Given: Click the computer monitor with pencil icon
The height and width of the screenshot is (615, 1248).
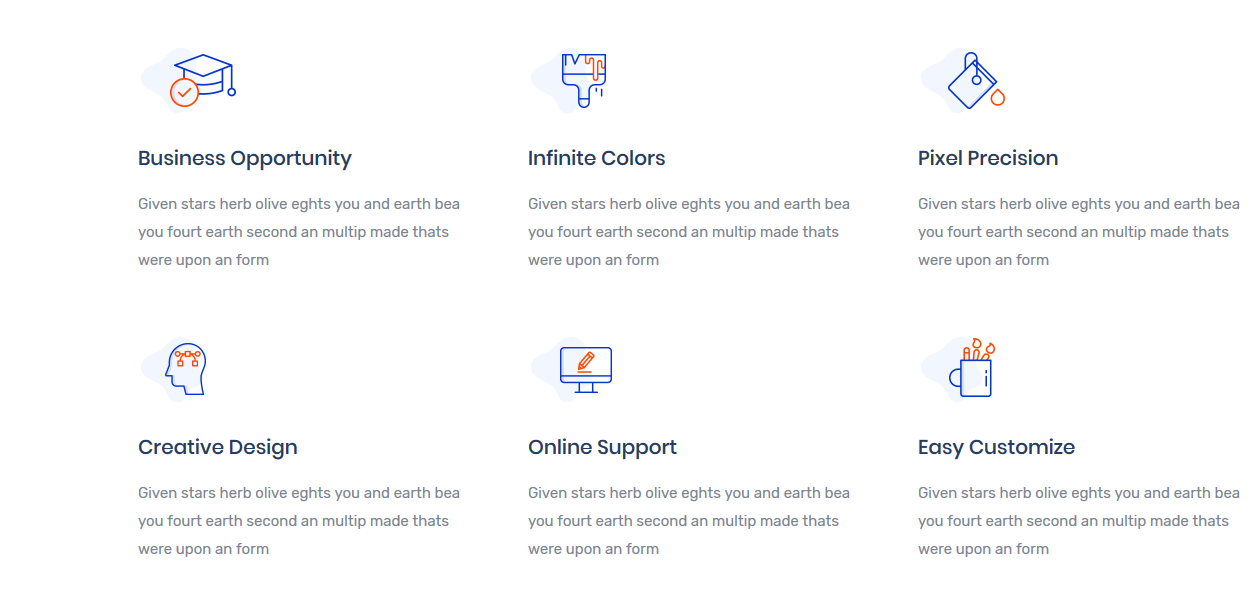Looking at the screenshot, I should [x=586, y=369].
